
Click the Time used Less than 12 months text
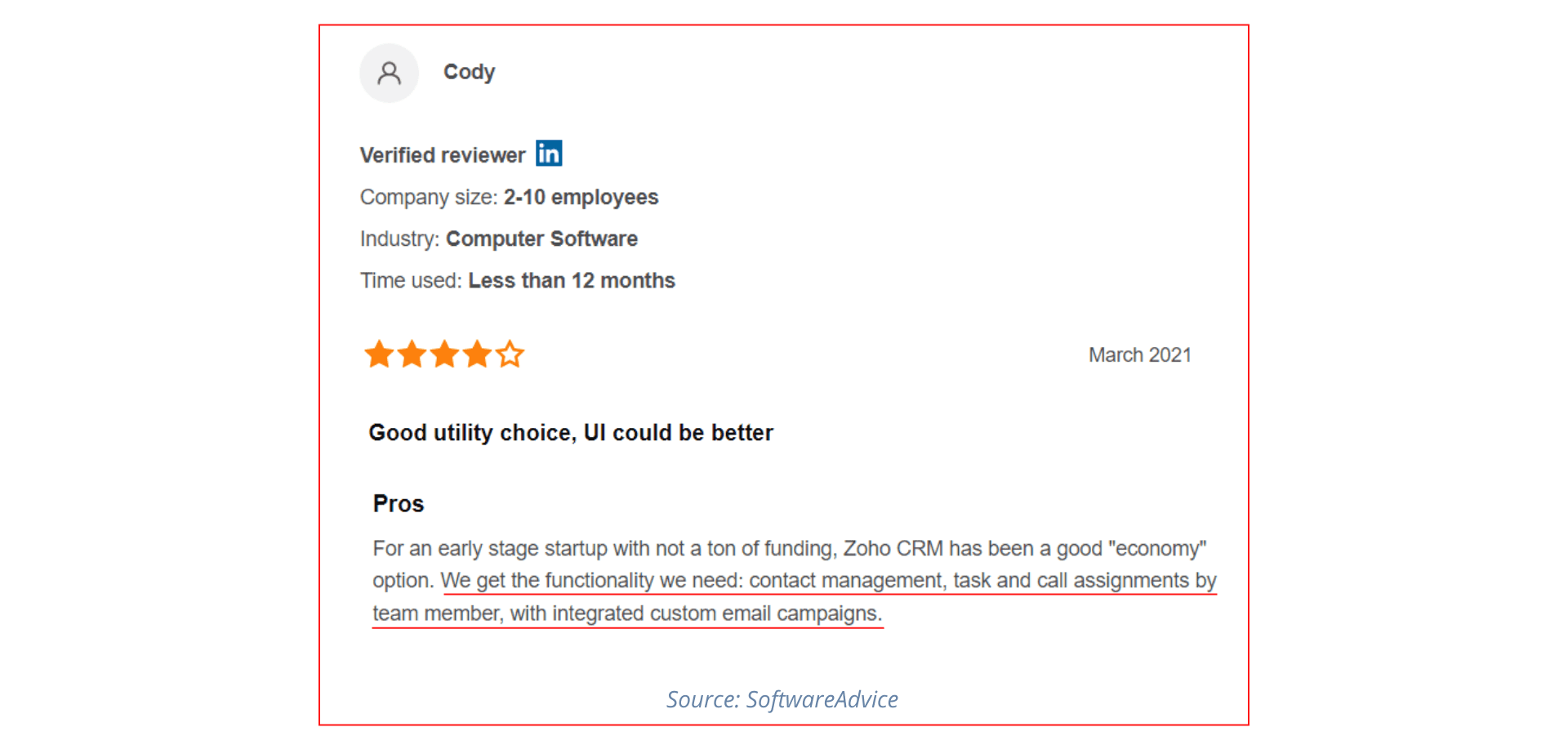pyautogui.click(x=518, y=281)
